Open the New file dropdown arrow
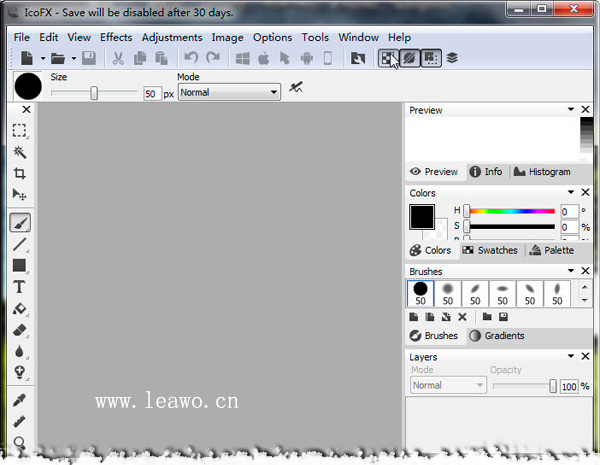 (x=43, y=59)
